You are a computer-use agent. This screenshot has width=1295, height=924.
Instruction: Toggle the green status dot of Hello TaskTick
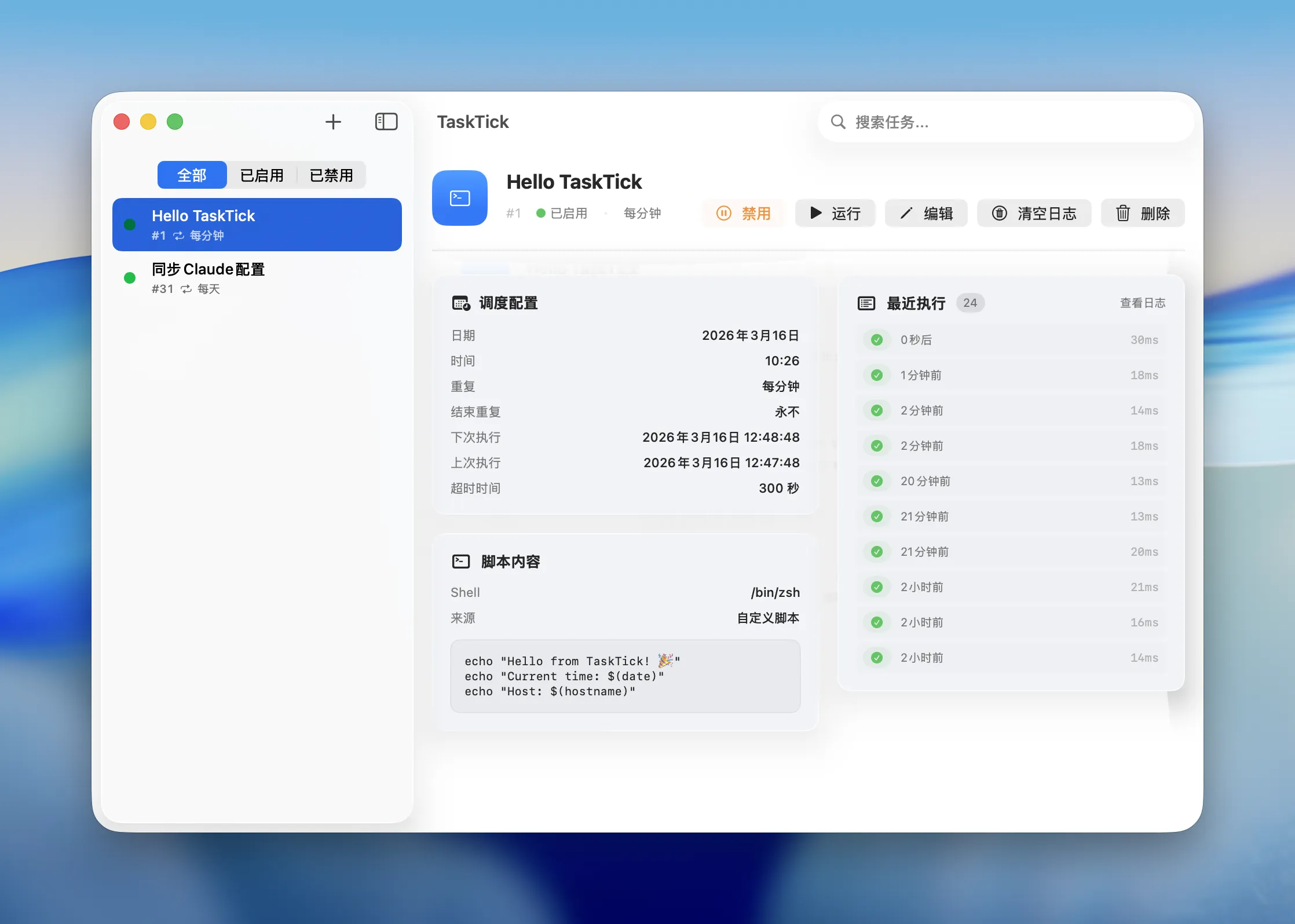click(130, 225)
